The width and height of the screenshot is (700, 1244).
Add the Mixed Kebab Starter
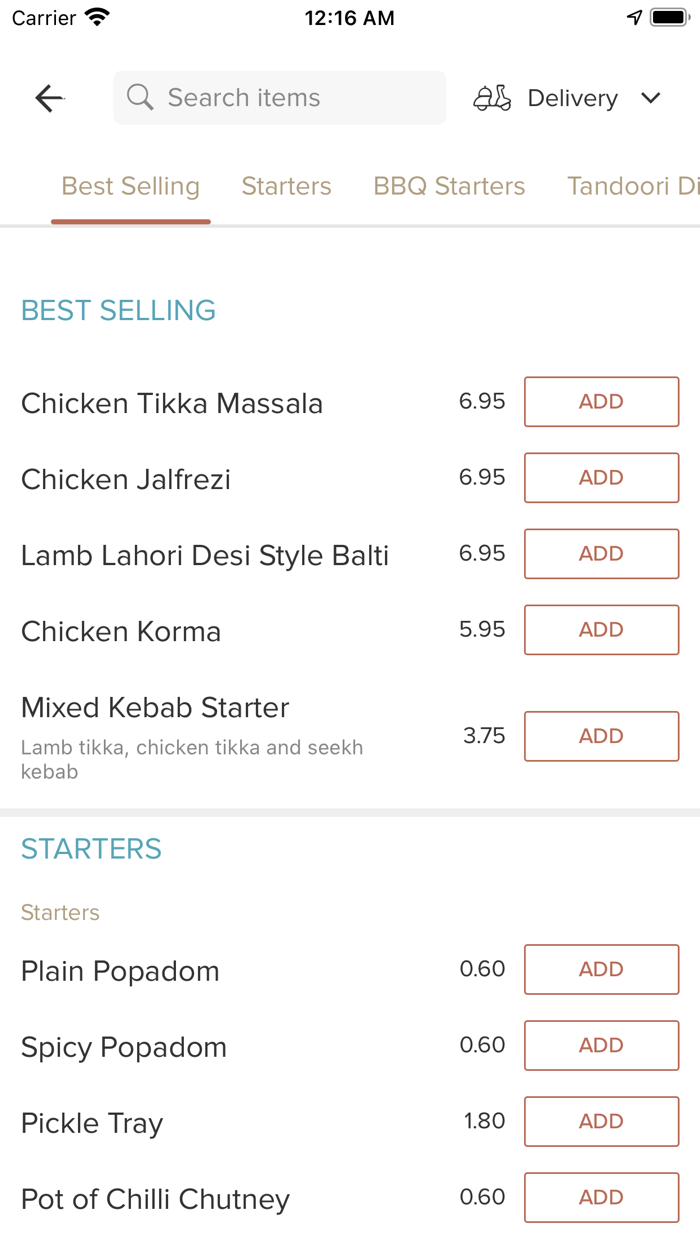tap(601, 735)
